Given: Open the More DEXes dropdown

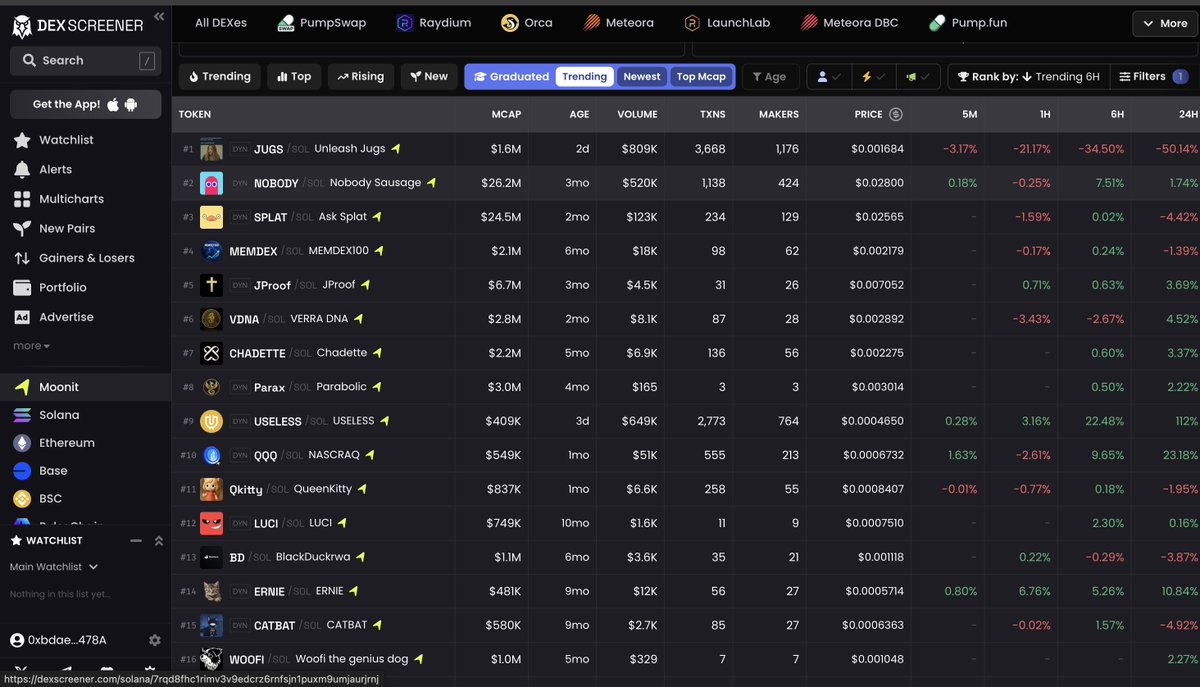Looking at the screenshot, I should tap(1165, 23).
